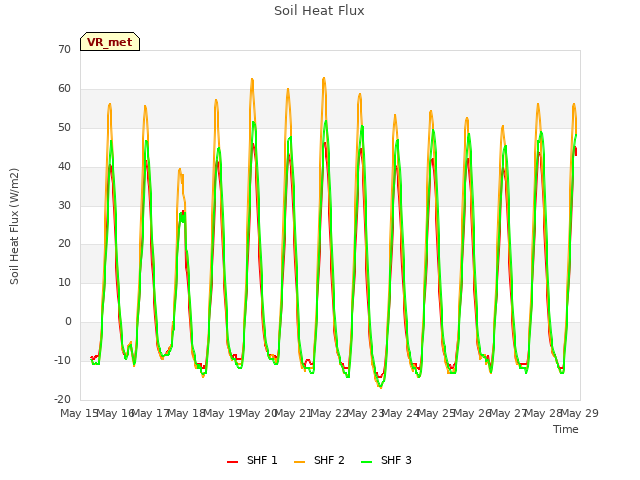
Task: Click the May 17 x-axis label
Action: click(151, 413)
